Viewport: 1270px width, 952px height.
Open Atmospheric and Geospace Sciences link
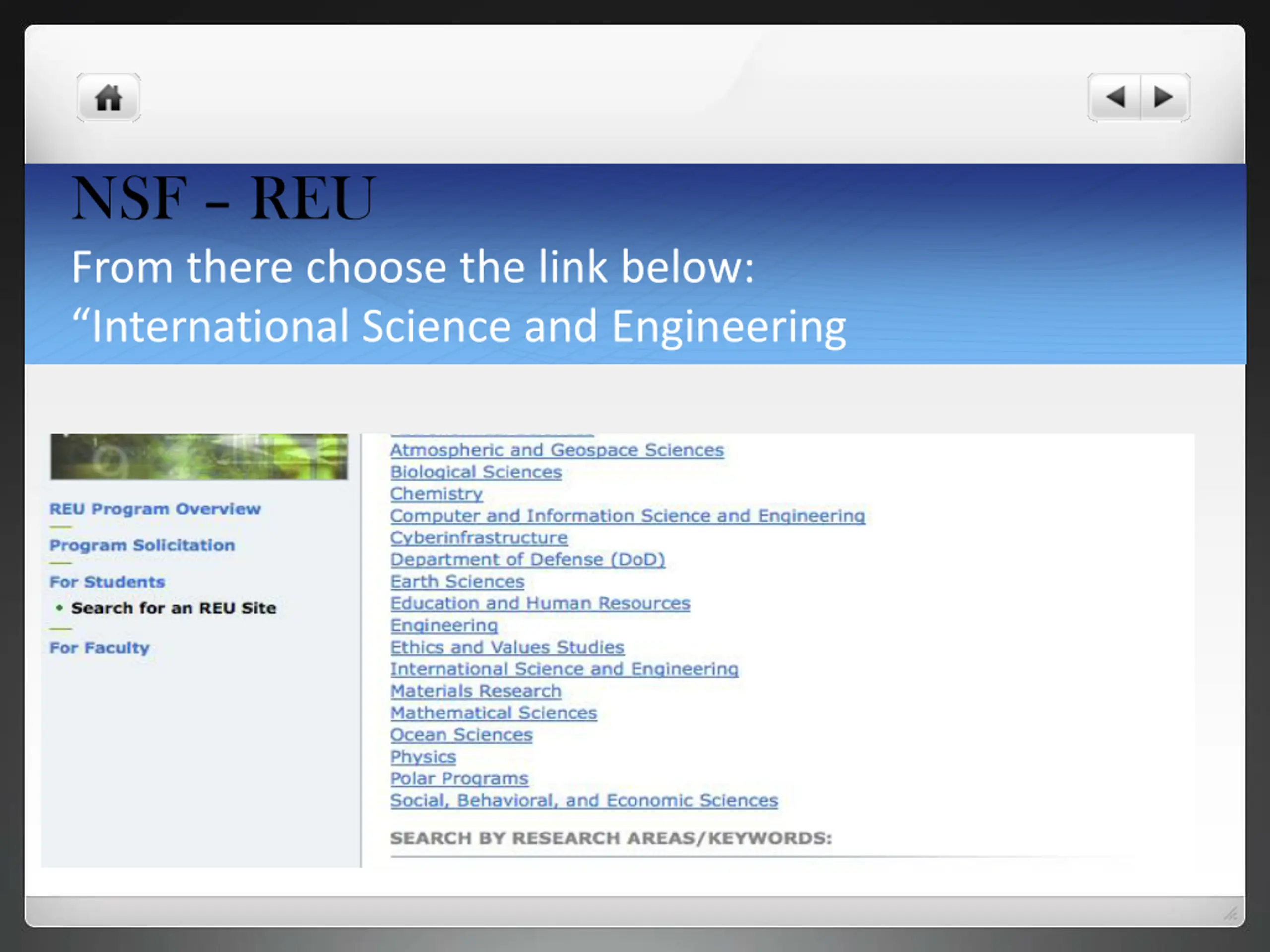click(557, 450)
